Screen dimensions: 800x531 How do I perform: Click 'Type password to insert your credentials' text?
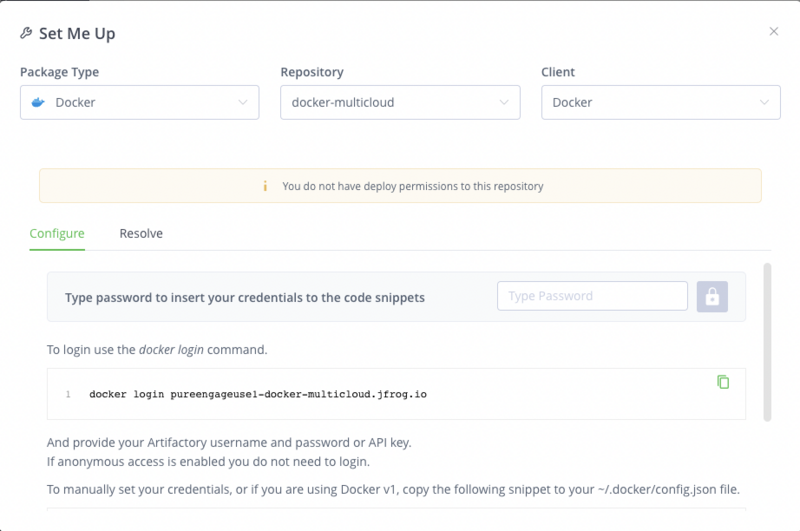[245, 297]
